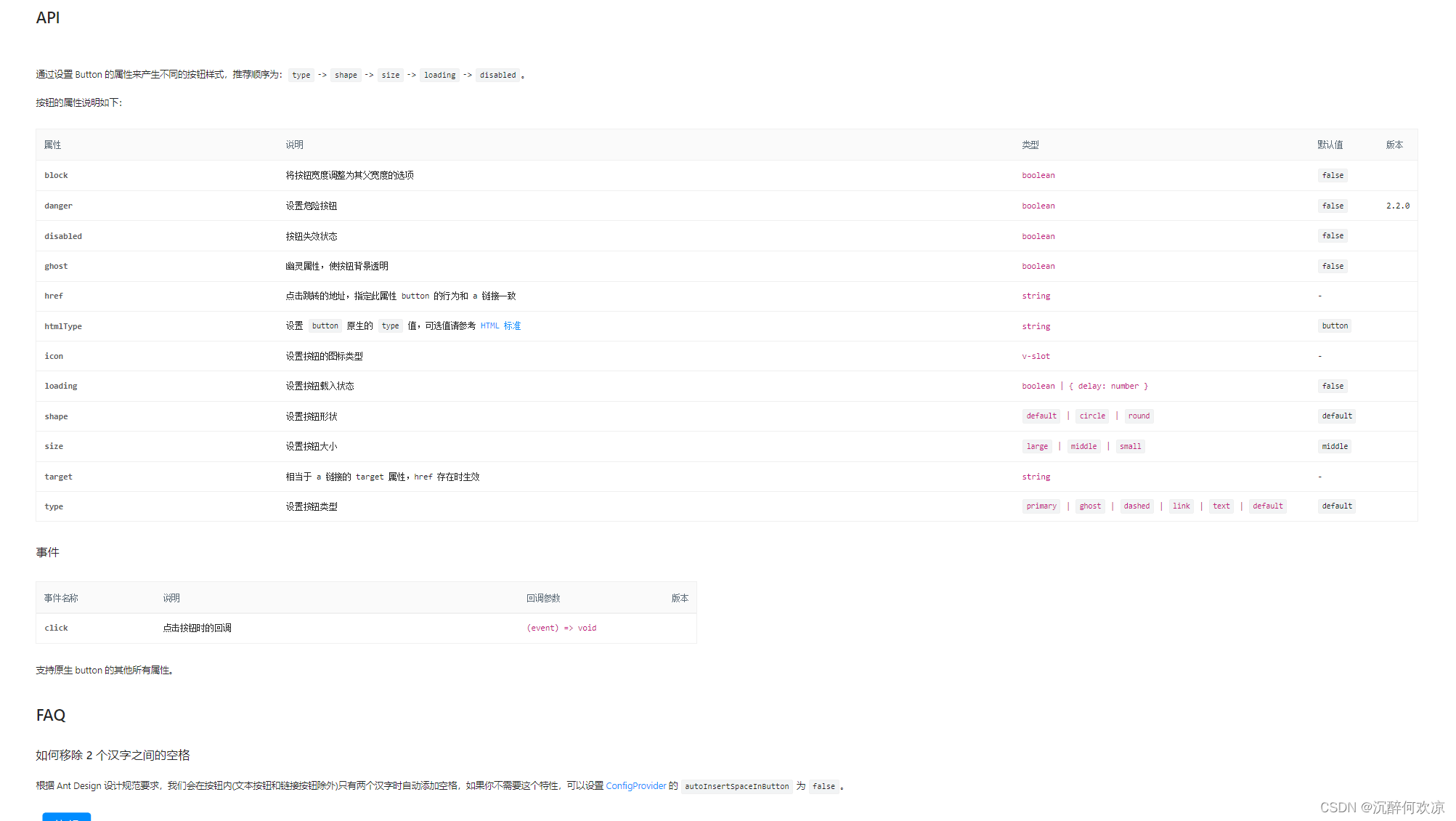Screen dimensions: 1456x821
Task: Click the 'danger' property row name
Action: pyautogui.click(x=58, y=206)
